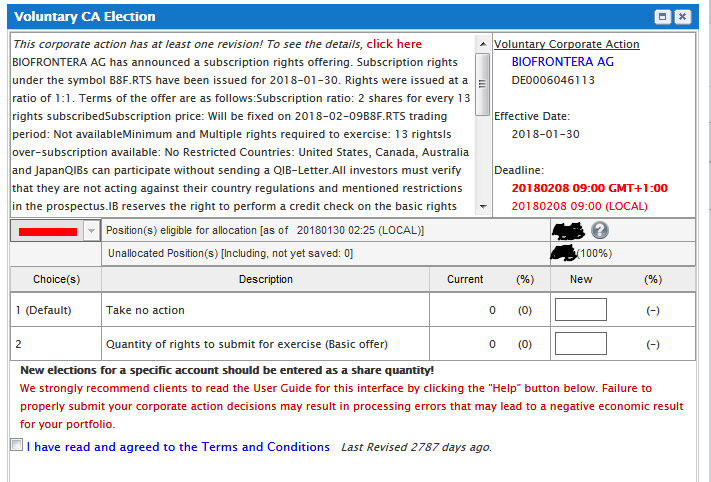
Task: Click the 'Voluntary Corporate Action' heading
Action: 567,44
